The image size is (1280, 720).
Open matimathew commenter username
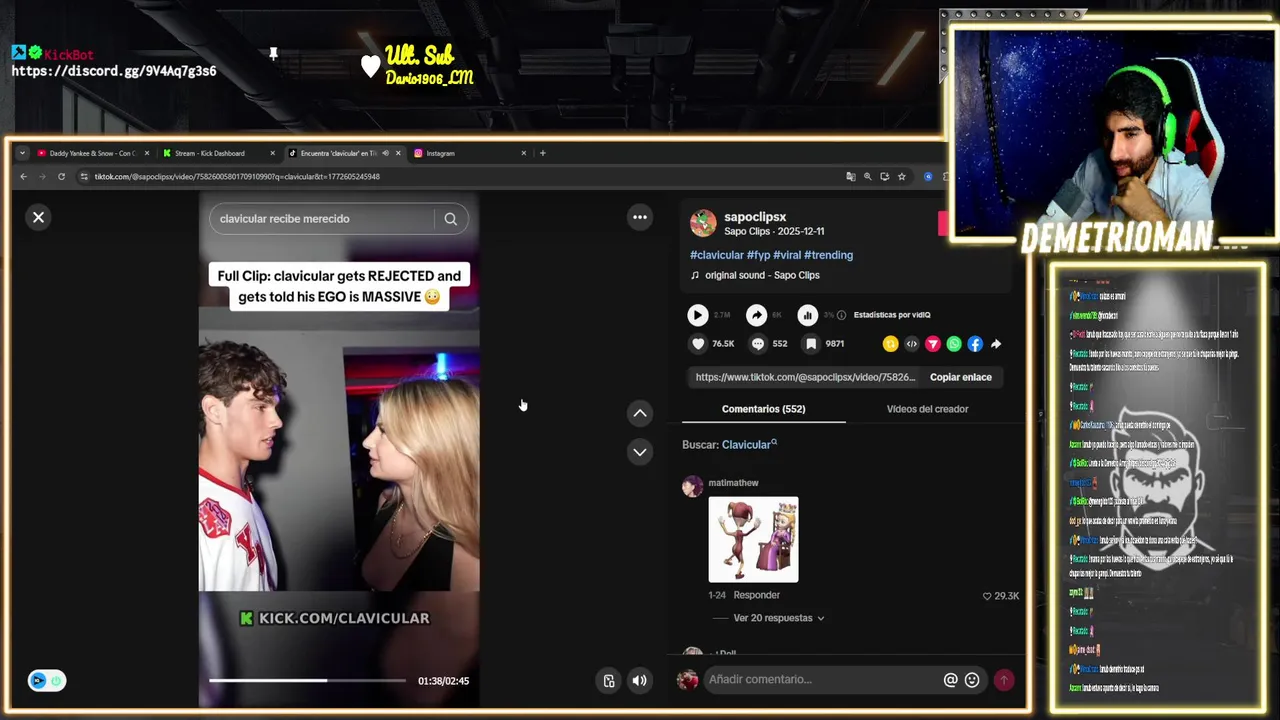tap(733, 483)
